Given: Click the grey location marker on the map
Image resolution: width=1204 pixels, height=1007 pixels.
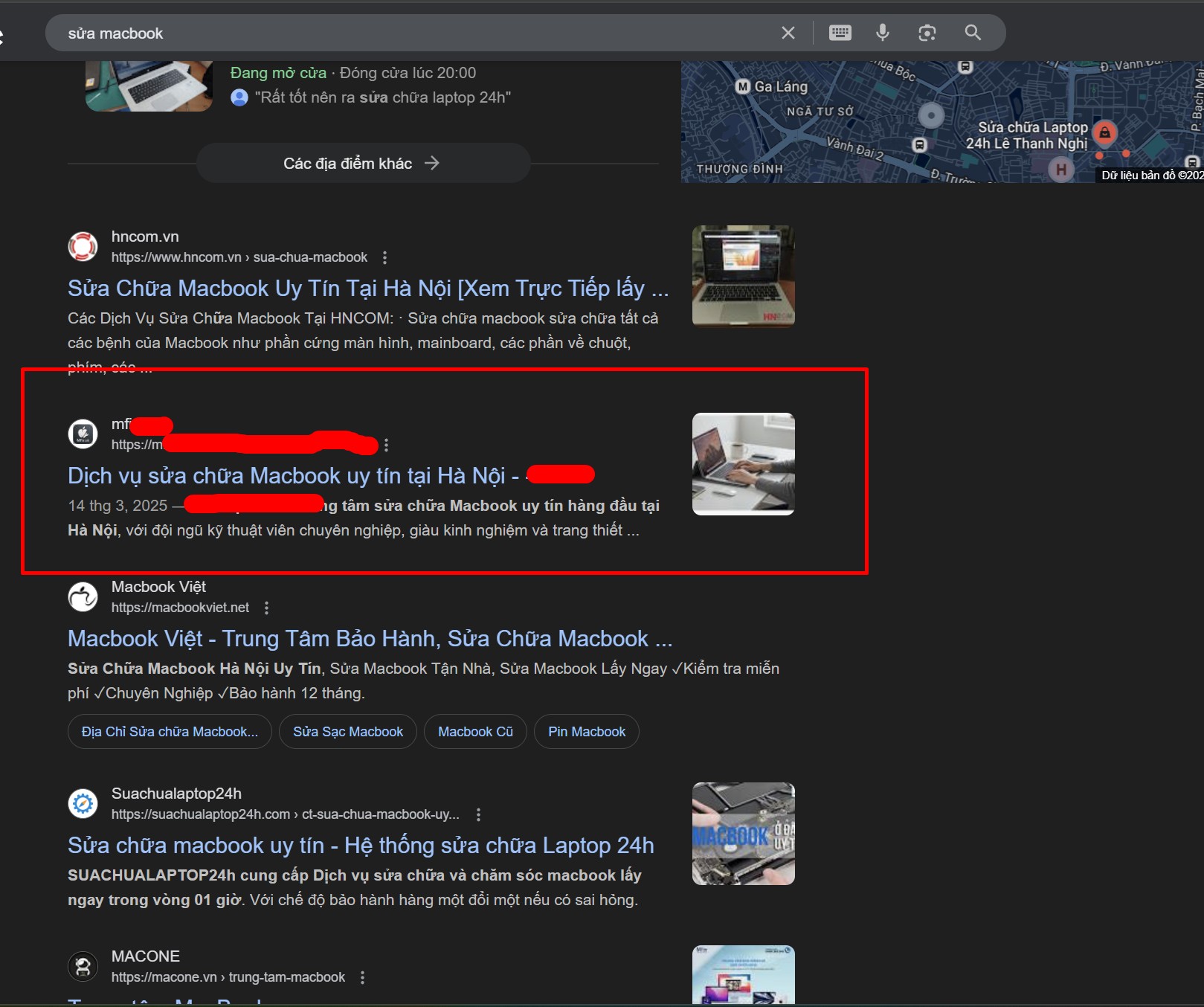Looking at the screenshot, I should (x=930, y=115).
